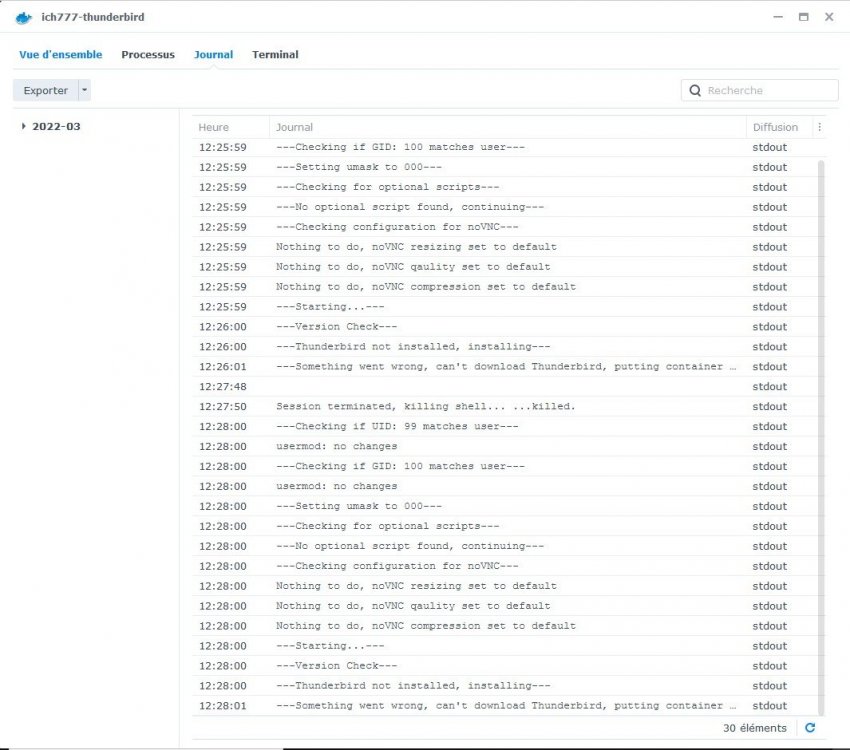Click the '30 éléments' count label

pyautogui.click(x=755, y=728)
